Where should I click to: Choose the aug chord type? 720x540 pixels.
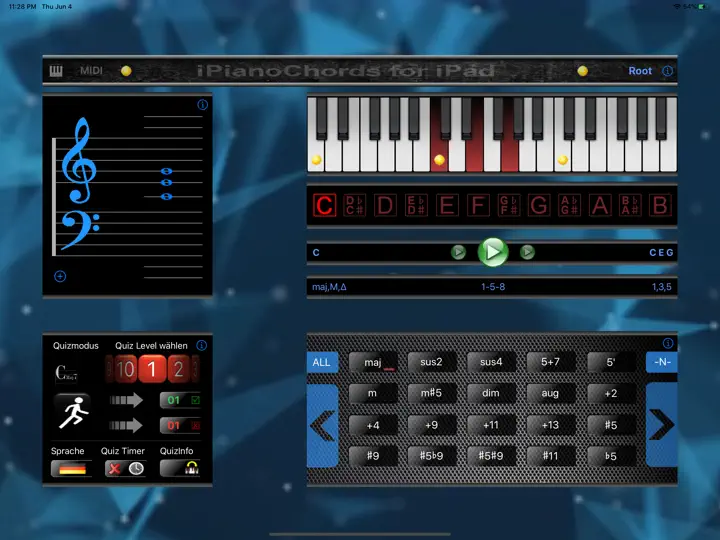[551, 394]
